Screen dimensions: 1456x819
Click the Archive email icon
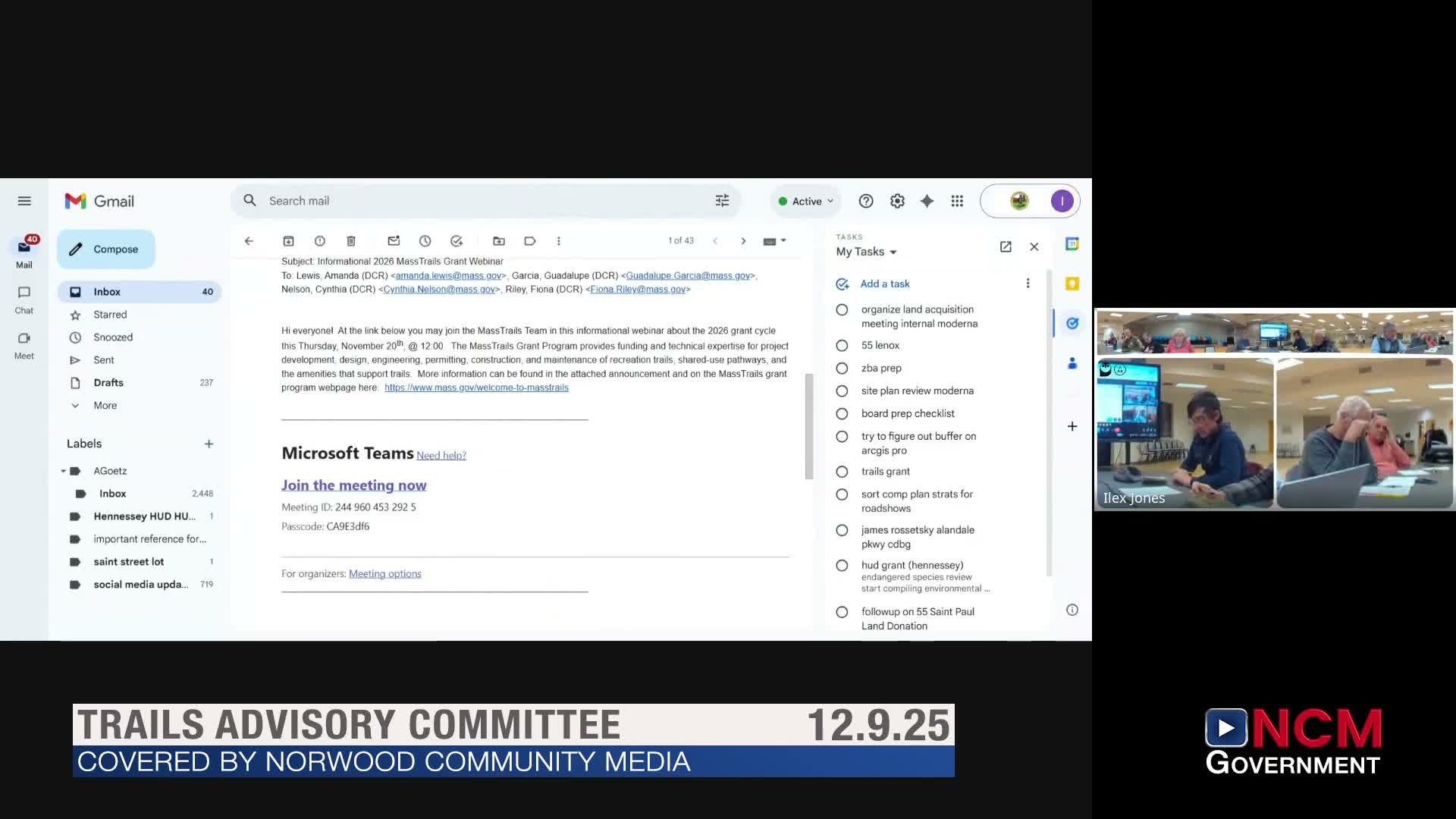[x=288, y=241]
